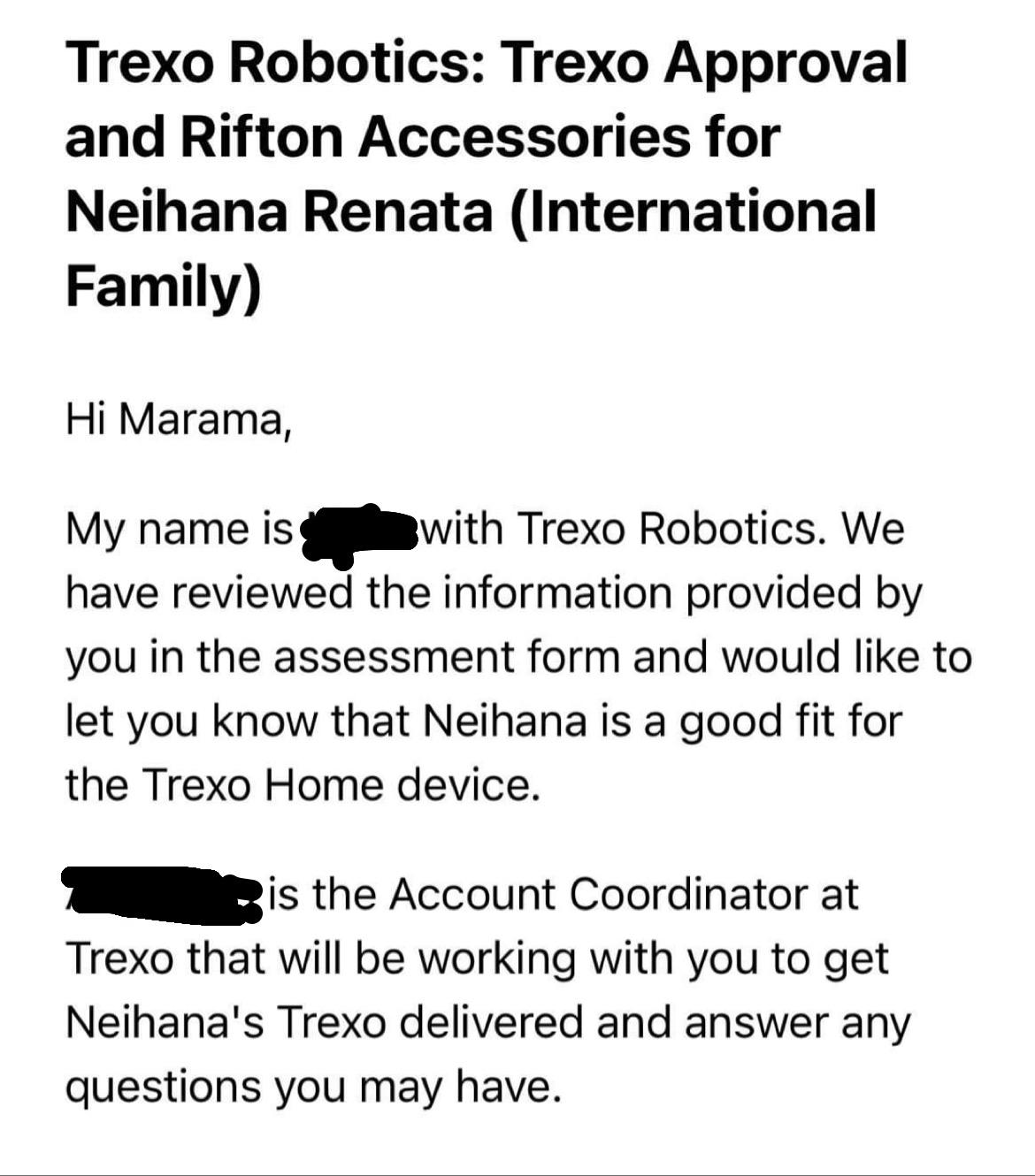The width and height of the screenshot is (1035, 1176).
Task: Click "Trexo Home device." text
Action: click(339, 785)
